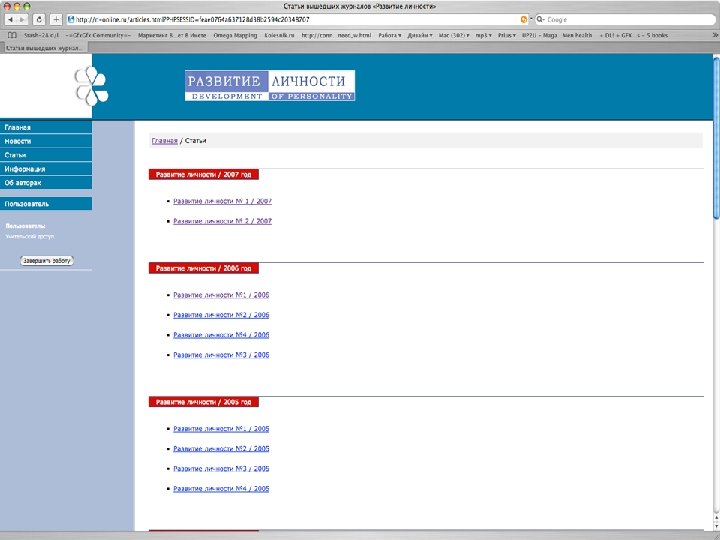Open Развитие личности №2 / 2006
Image resolution: width=720 pixels, height=540 pixels.
(x=221, y=315)
